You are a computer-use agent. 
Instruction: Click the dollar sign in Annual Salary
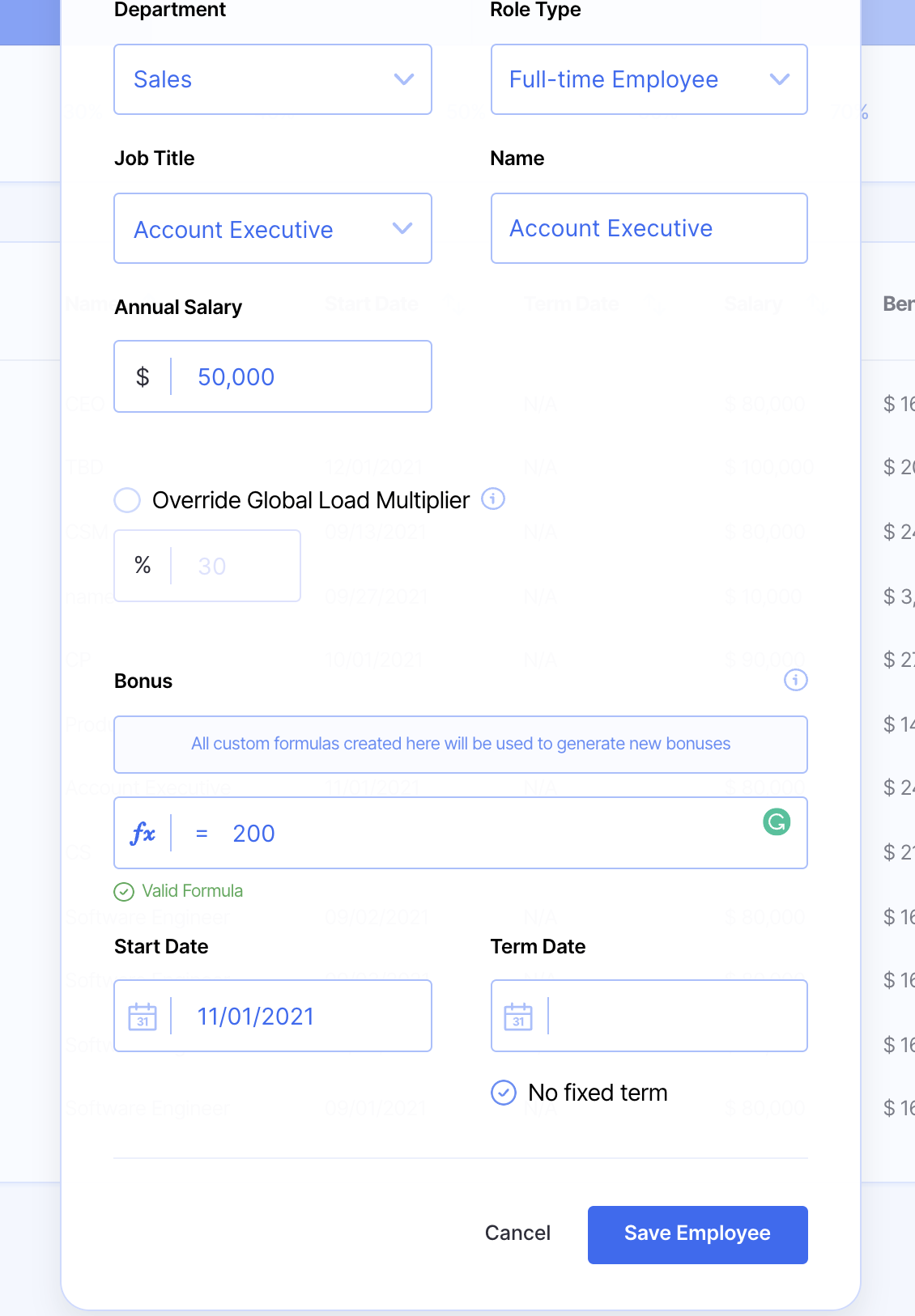pyautogui.click(x=143, y=377)
